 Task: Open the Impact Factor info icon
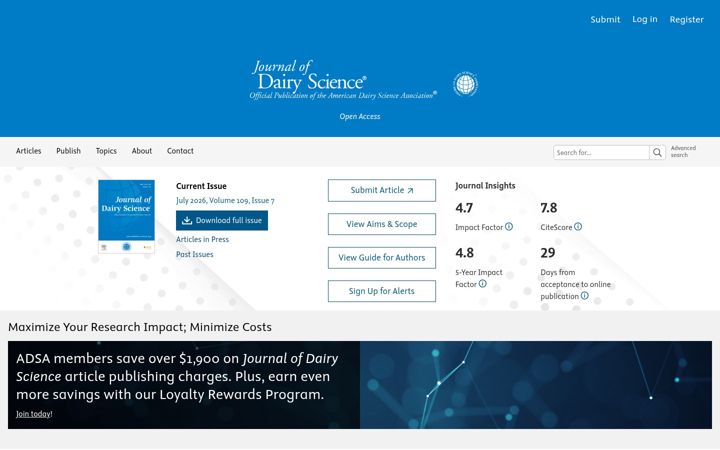pos(509,227)
